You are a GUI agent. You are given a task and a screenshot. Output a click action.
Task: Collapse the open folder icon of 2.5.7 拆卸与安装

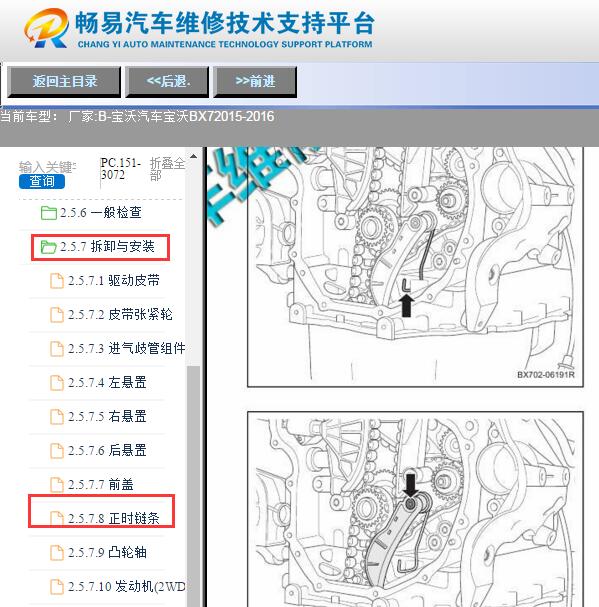click(x=49, y=247)
